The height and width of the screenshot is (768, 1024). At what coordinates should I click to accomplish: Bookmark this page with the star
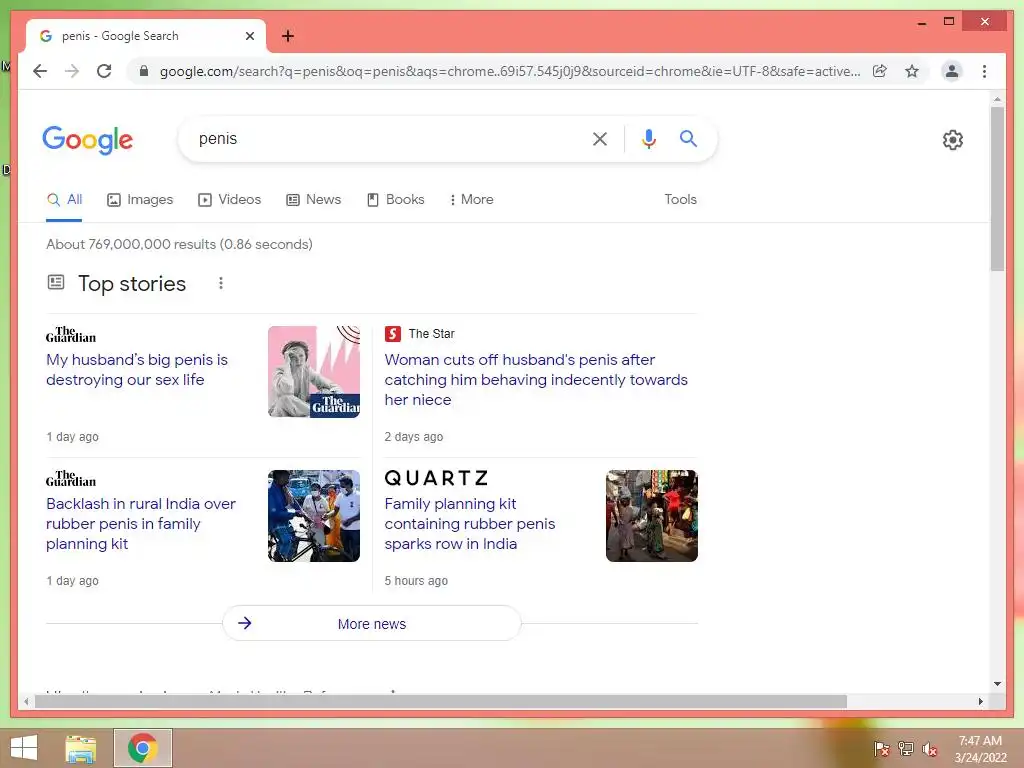pos(912,71)
